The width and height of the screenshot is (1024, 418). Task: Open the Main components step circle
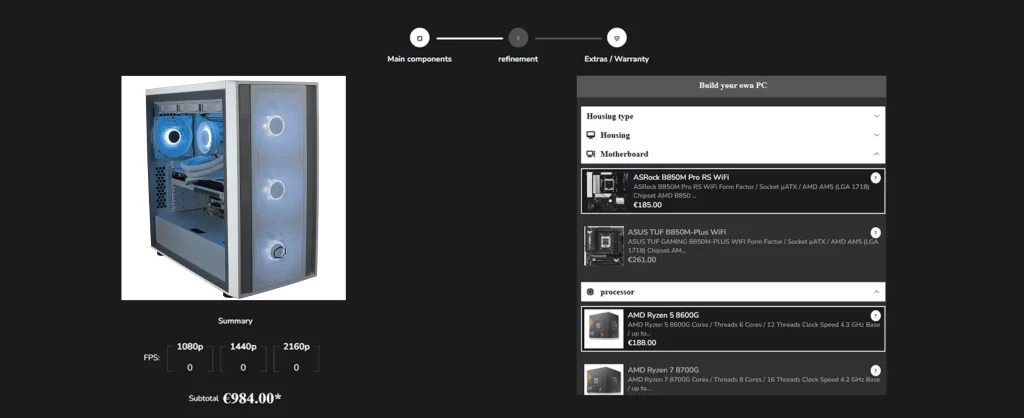coord(419,38)
